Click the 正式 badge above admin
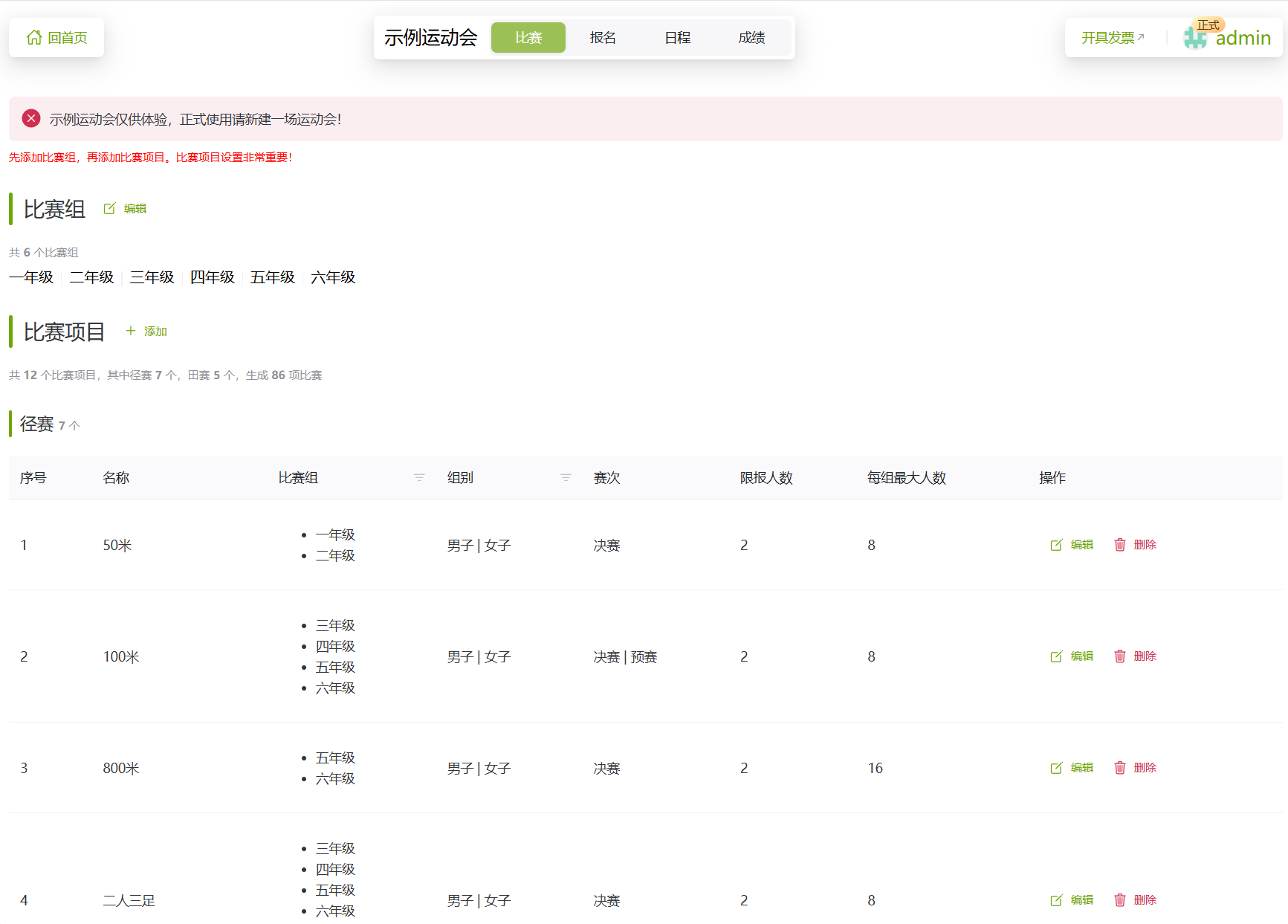1288x924 pixels. point(1208,25)
